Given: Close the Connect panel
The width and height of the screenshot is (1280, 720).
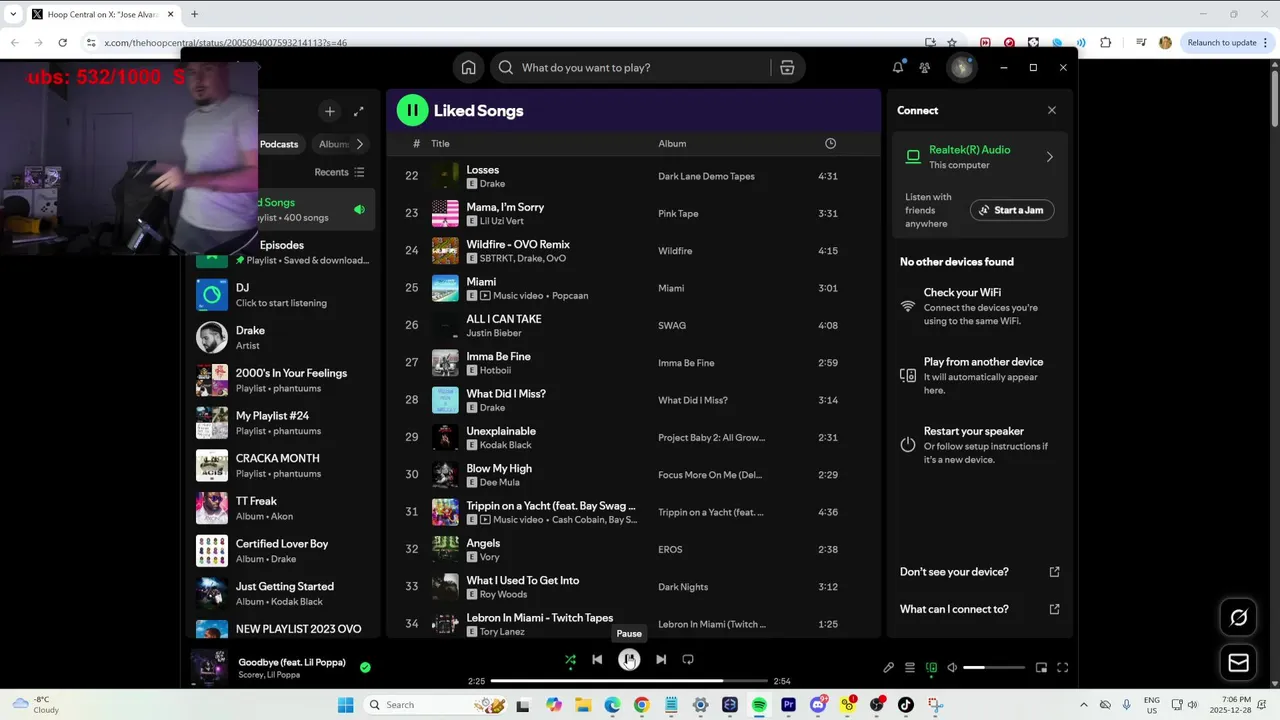Looking at the screenshot, I should 1052,110.
